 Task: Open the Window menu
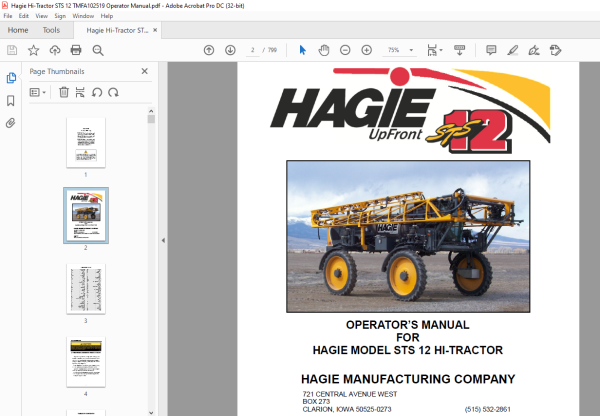[83, 16]
